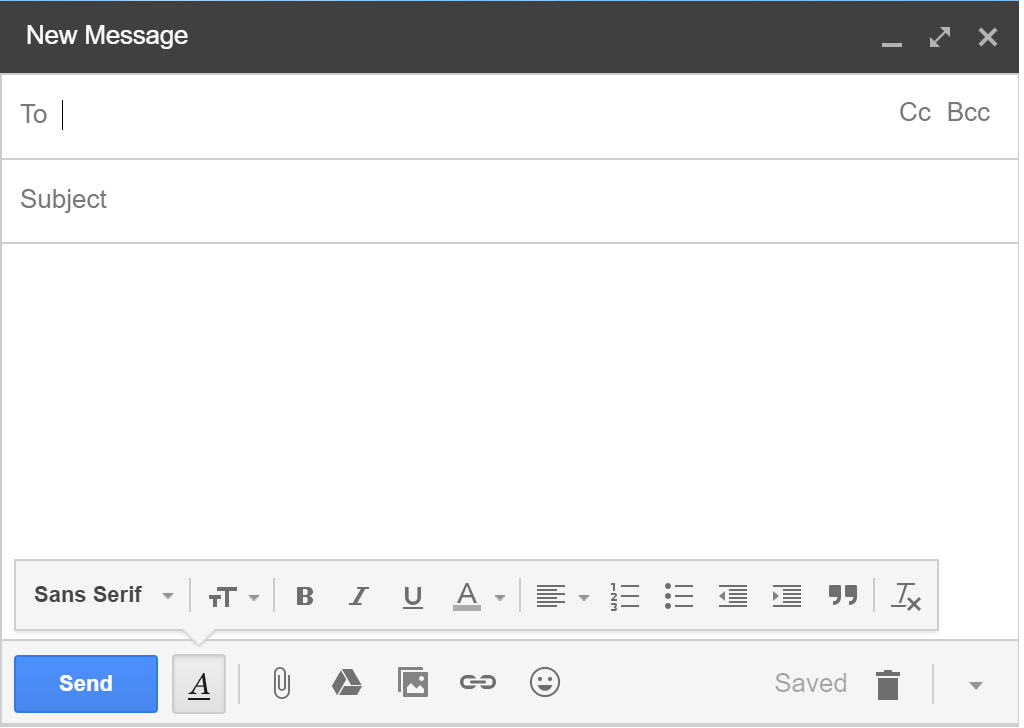Toggle underline formatting
1024x728 pixels.
412,597
